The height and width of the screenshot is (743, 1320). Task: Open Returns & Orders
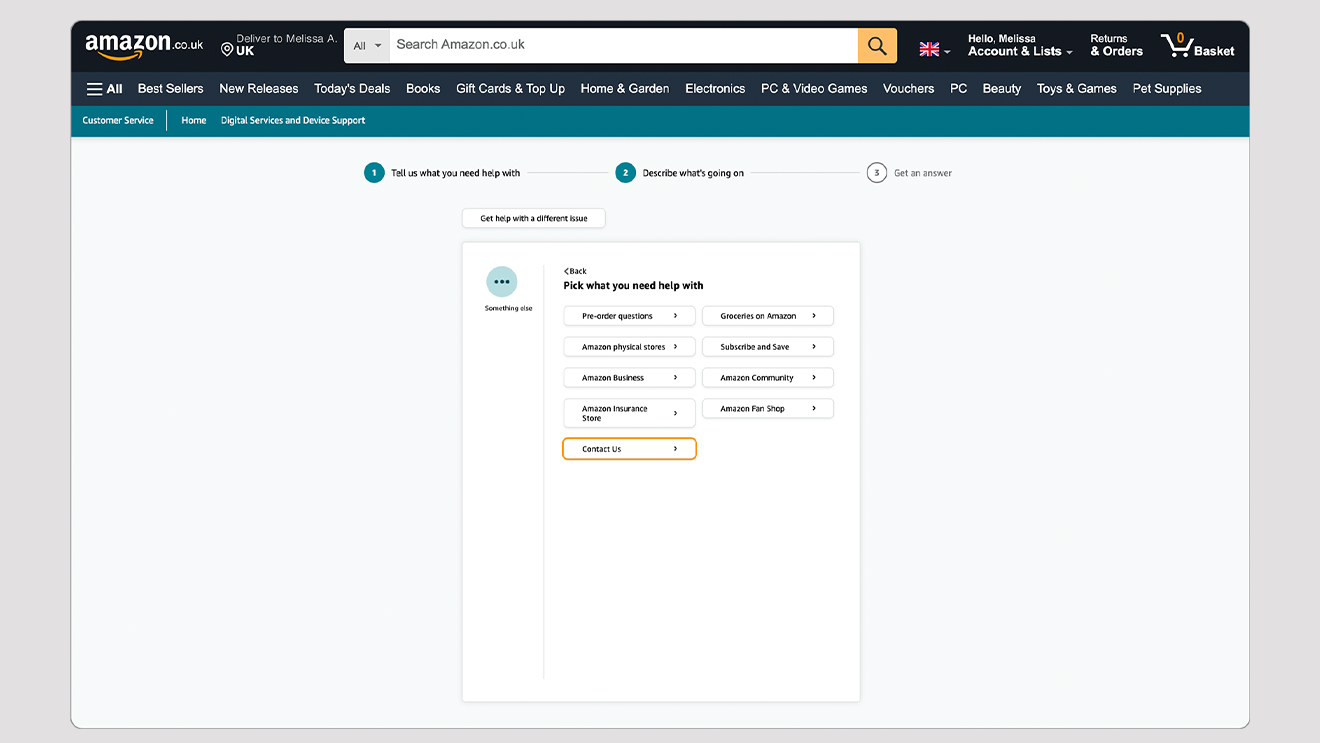(x=1116, y=46)
